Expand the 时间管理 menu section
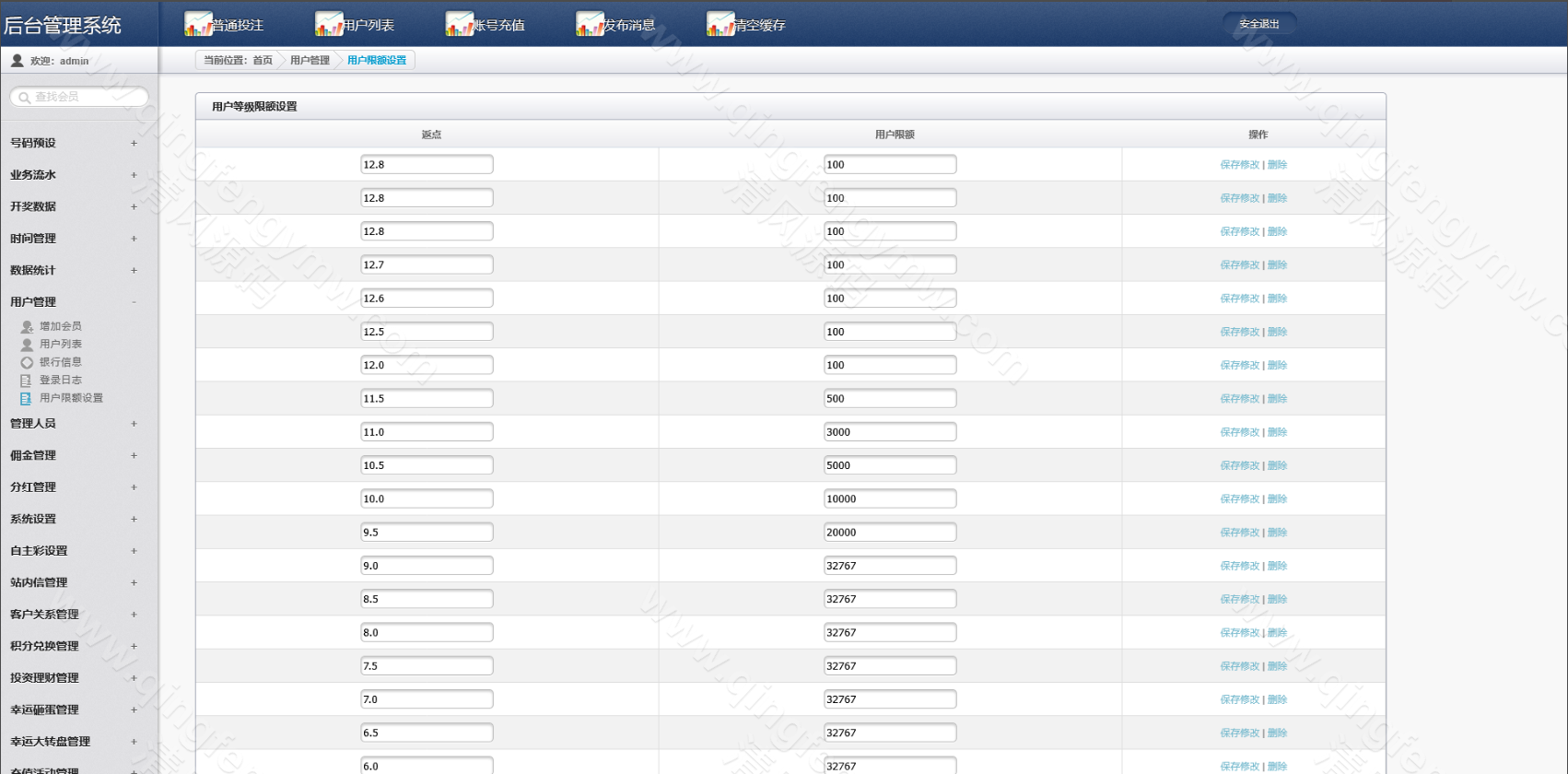Image resolution: width=1568 pixels, height=774 pixels. click(x=134, y=239)
